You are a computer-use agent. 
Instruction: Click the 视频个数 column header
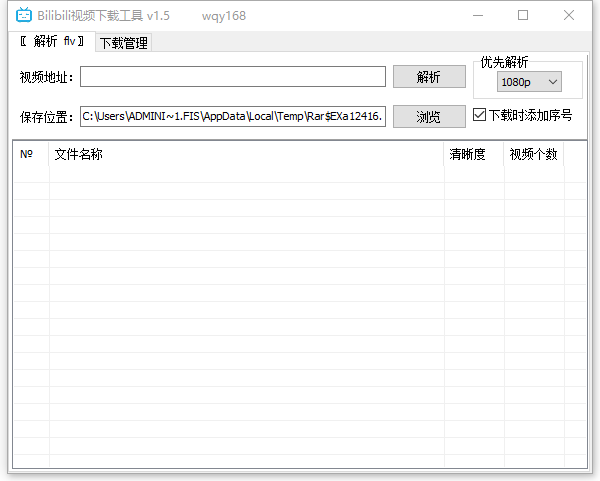[533, 154]
